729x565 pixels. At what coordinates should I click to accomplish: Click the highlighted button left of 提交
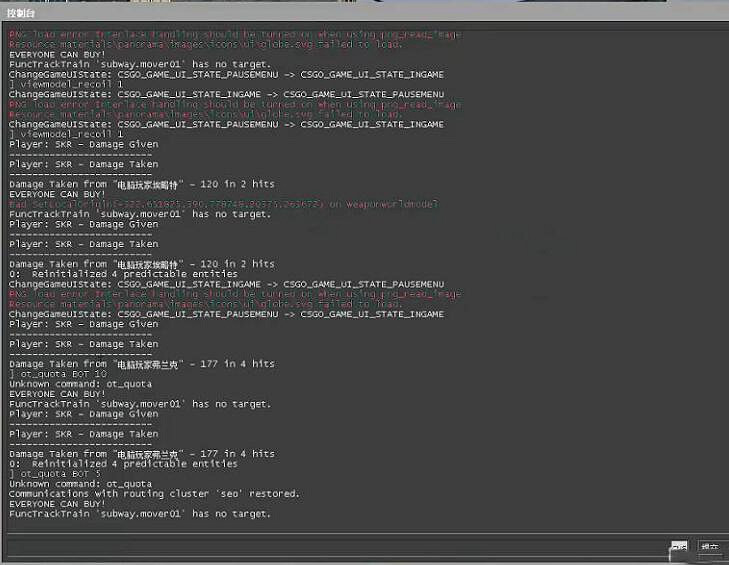click(679, 547)
